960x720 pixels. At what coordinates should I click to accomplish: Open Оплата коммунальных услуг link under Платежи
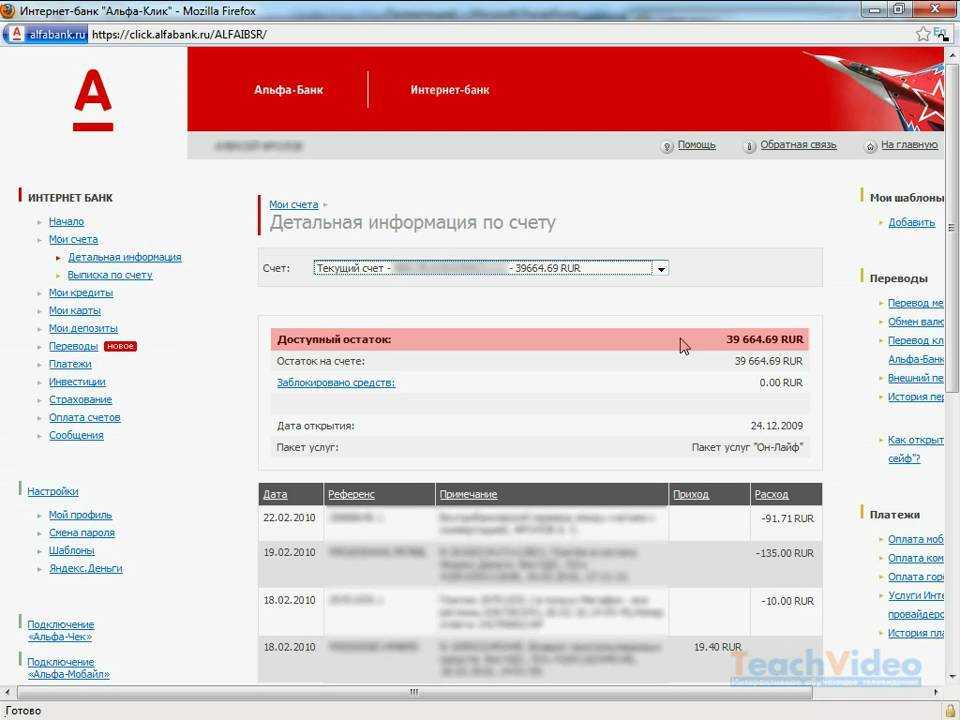(x=916, y=558)
